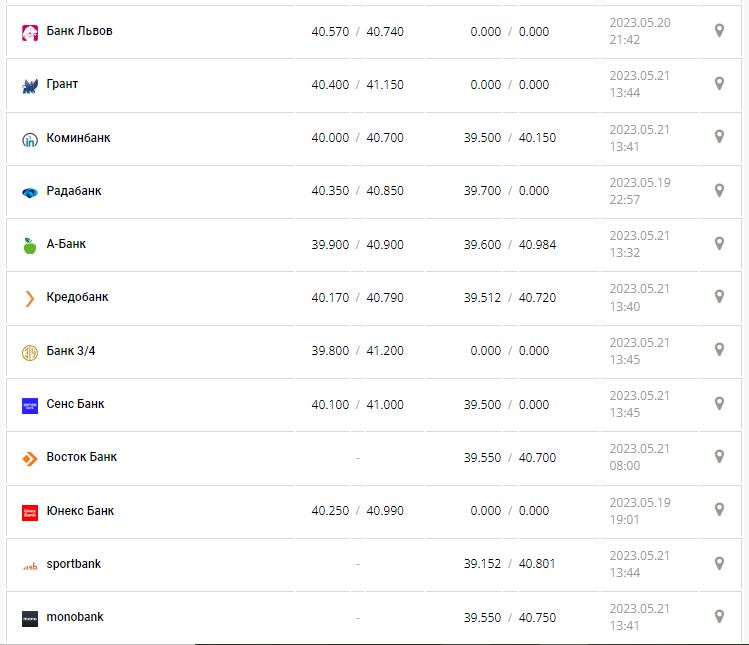This screenshot has height=645, width=749.
Task: Go to the Кредобанк bank page
Action: click(x=77, y=297)
